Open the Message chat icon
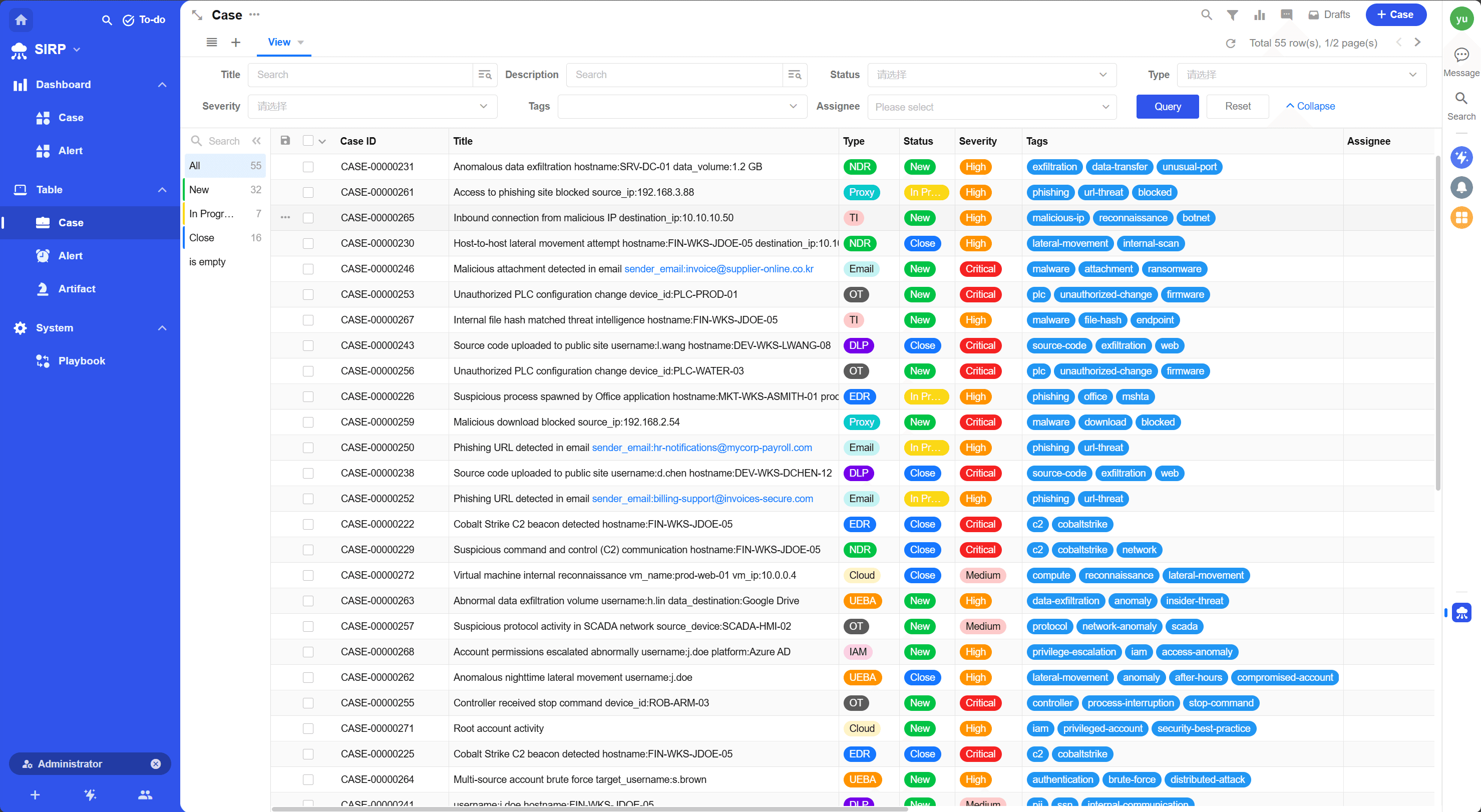1481x812 pixels. tap(1461, 55)
